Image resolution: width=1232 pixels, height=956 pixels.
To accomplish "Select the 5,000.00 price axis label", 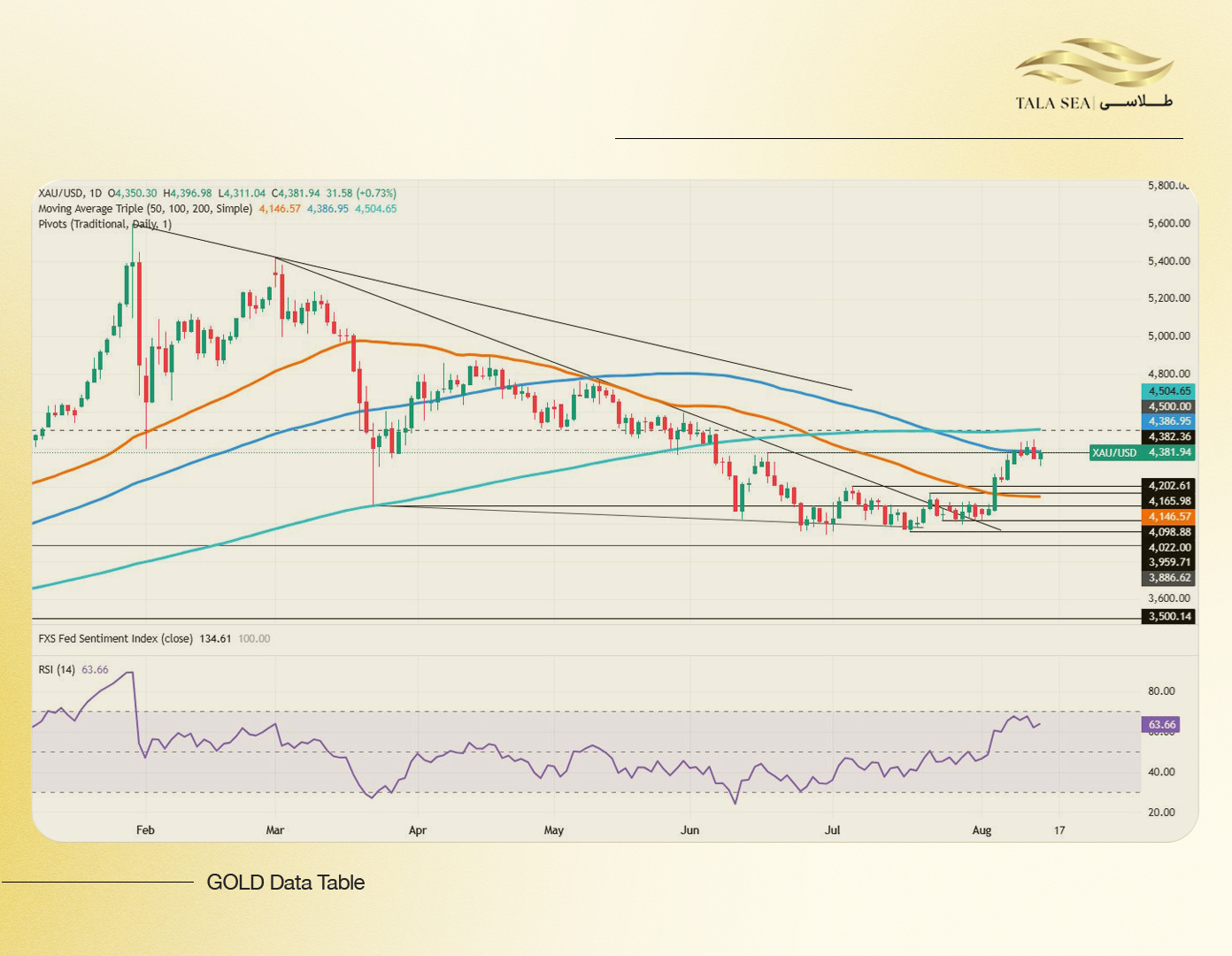I will pyautogui.click(x=1169, y=336).
